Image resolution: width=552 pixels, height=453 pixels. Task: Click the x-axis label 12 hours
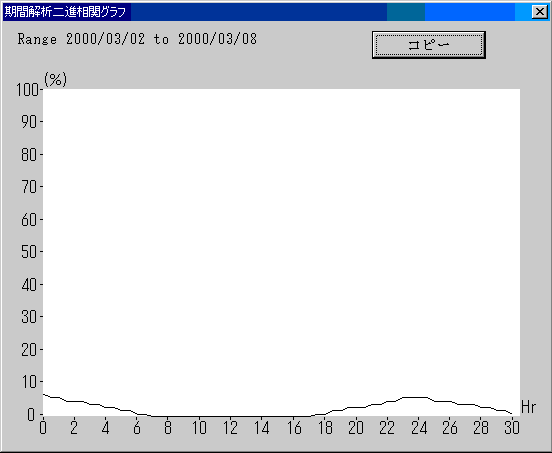pyautogui.click(x=230, y=428)
